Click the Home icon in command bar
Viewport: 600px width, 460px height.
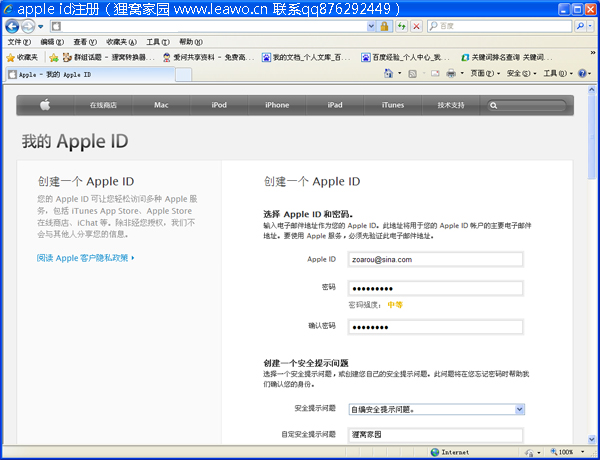pyautogui.click(x=388, y=73)
